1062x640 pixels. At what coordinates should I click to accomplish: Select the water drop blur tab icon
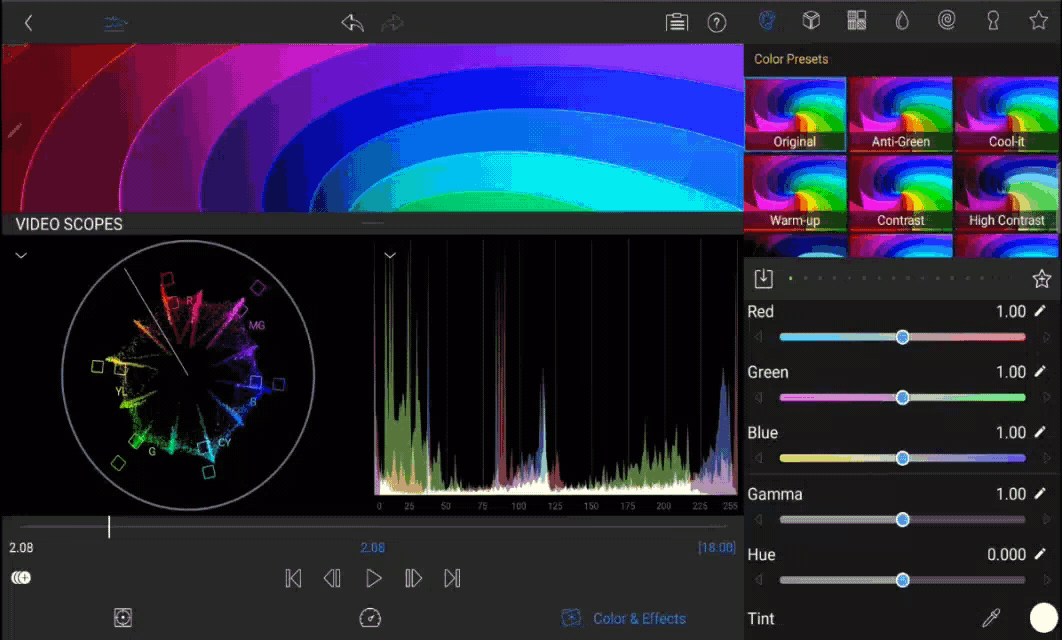901,21
